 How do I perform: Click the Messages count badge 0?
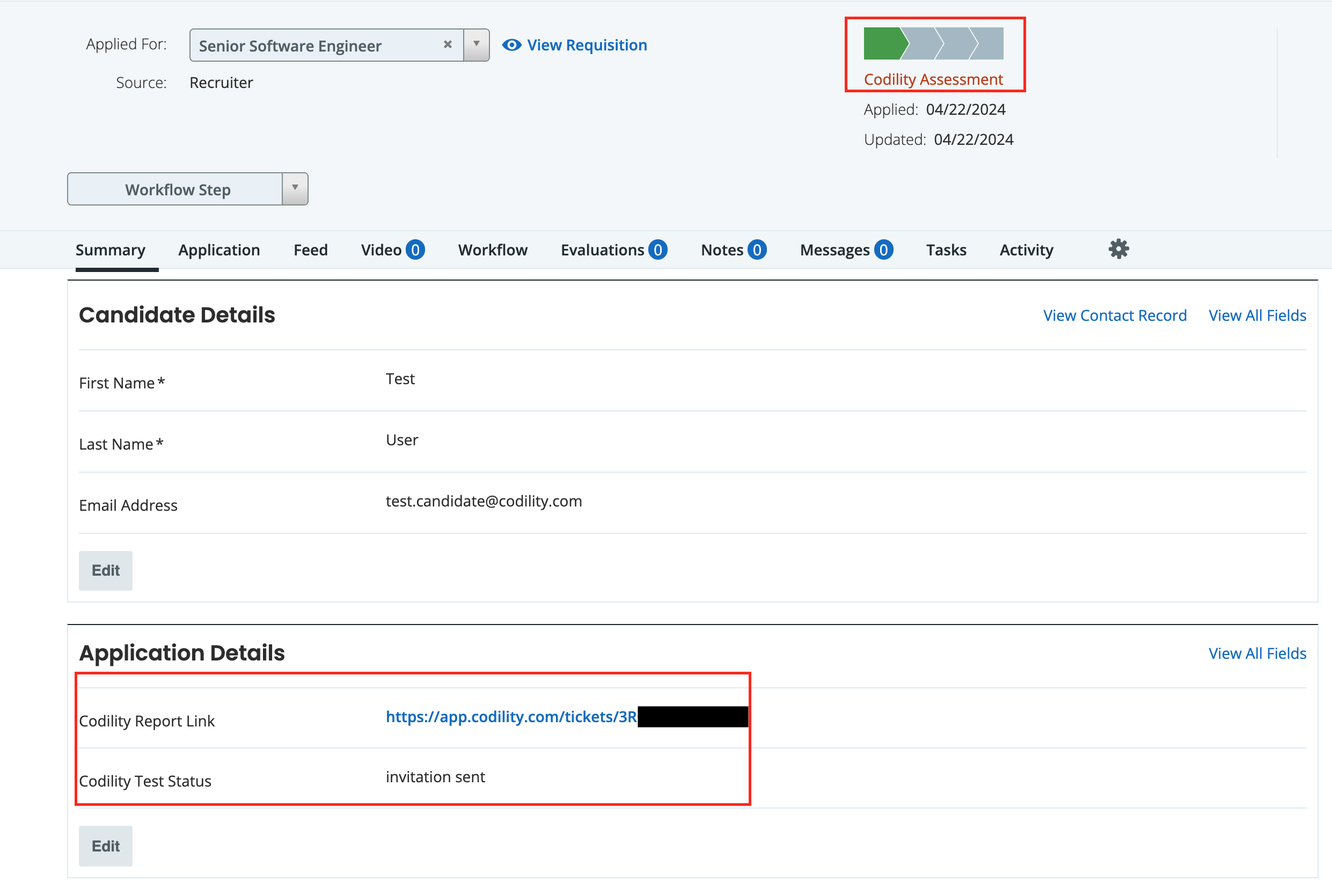(883, 249)
